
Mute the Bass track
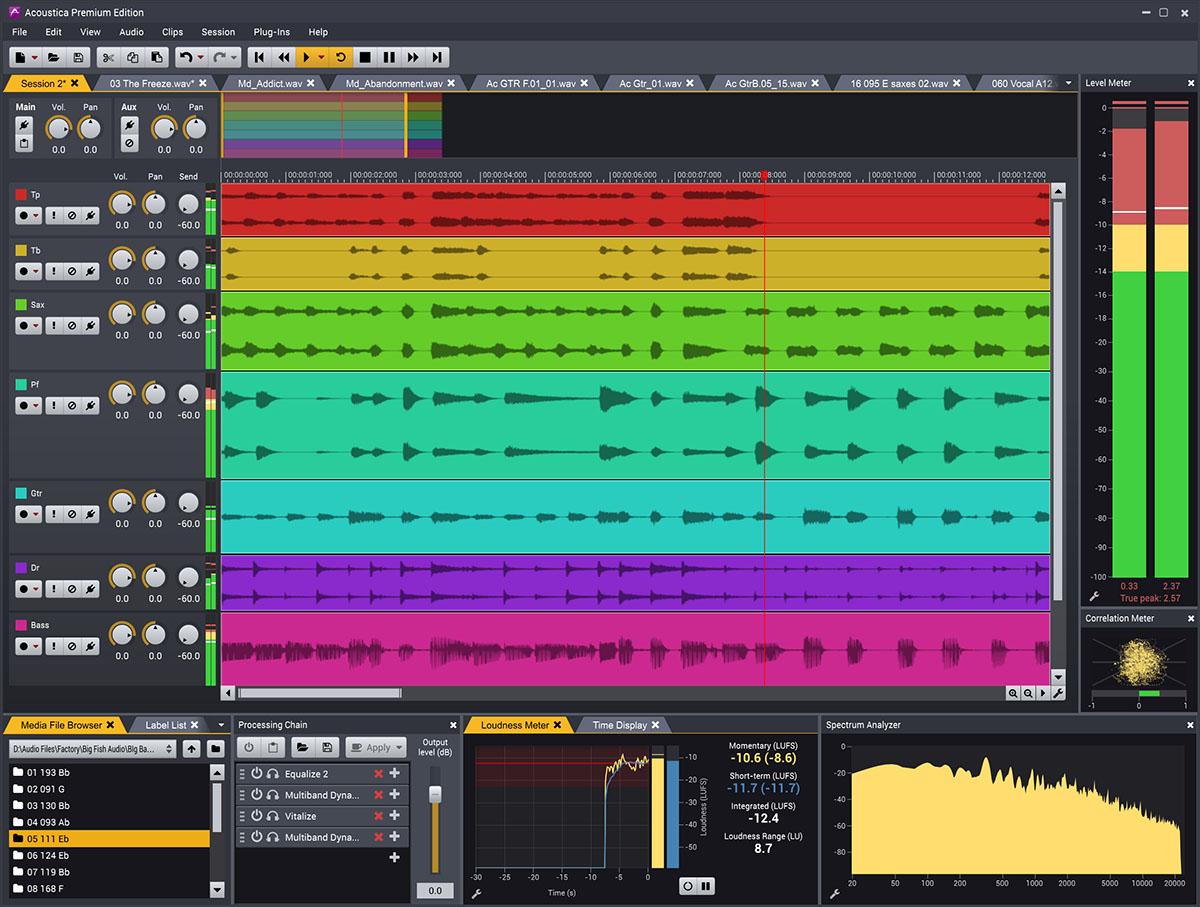[72, 646]
